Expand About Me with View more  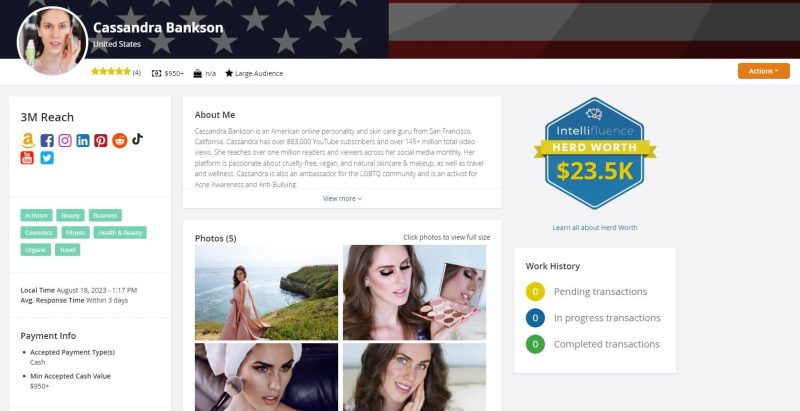click(342, 198)
